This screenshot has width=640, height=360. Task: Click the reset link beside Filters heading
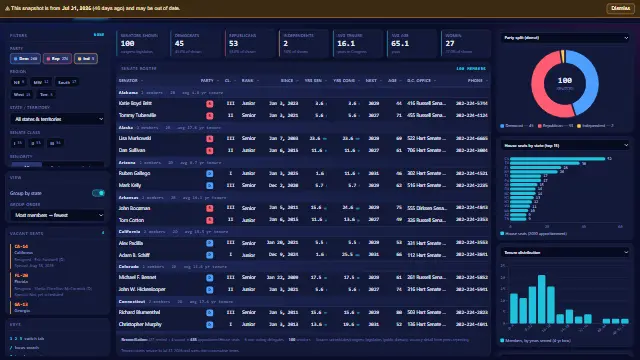(x=99, y=35)
